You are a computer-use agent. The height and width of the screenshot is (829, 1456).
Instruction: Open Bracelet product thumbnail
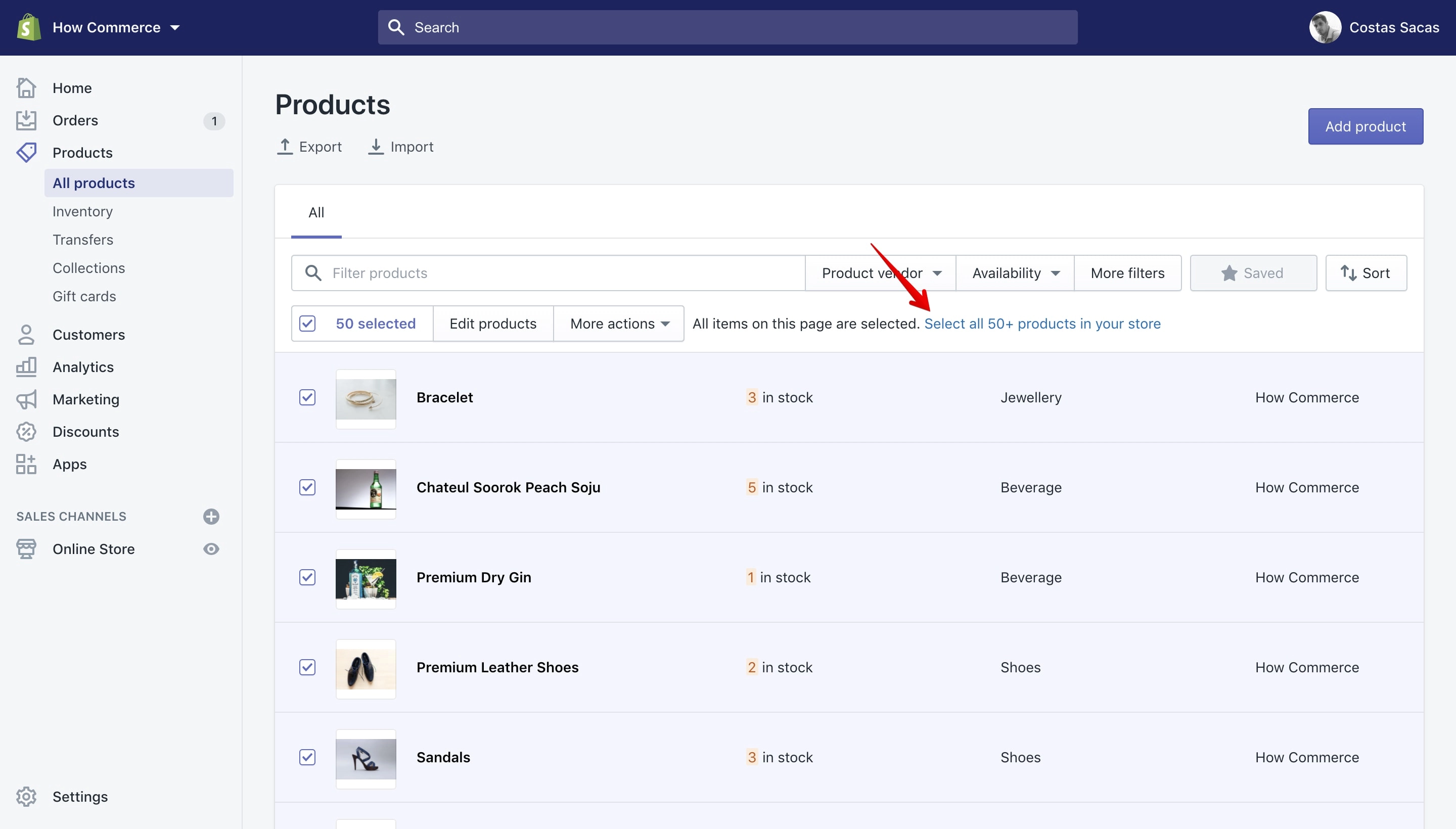point(366,398)
